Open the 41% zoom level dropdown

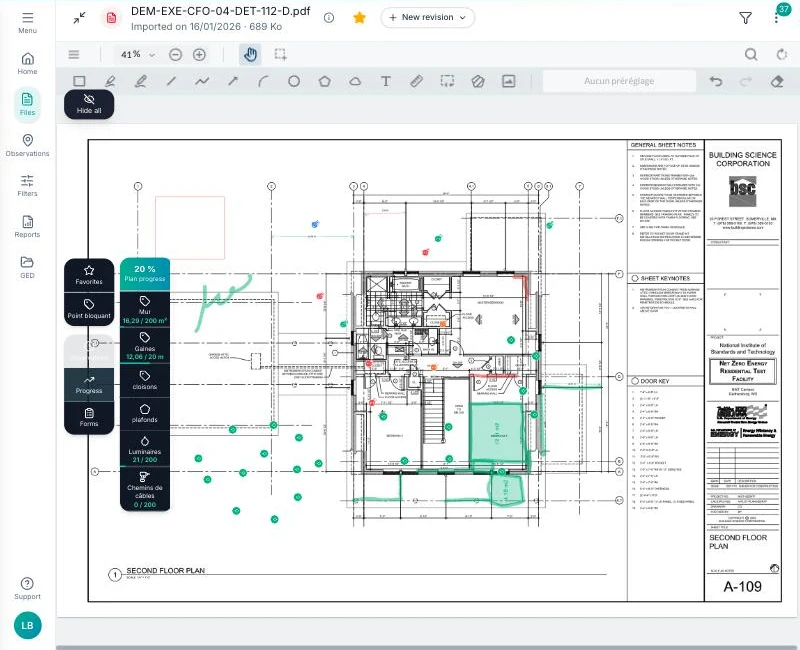point(137,54)
